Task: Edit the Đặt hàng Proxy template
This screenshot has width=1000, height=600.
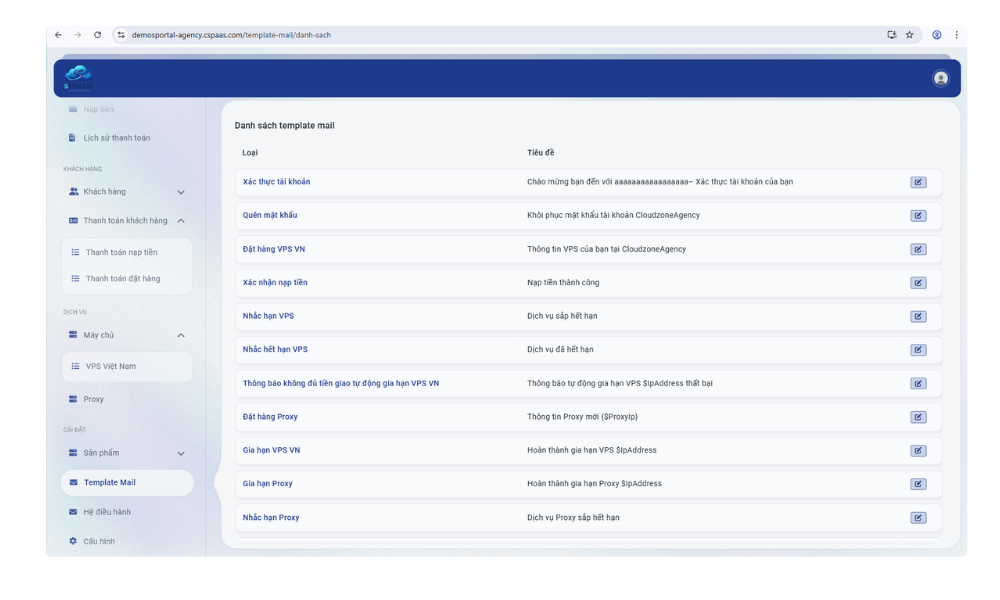Action: 918,417
